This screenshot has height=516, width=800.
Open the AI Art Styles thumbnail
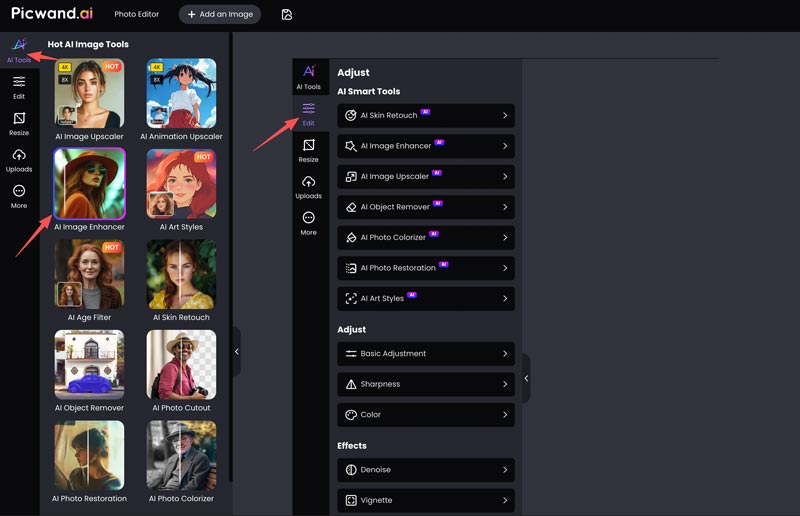pyautogui.click(x=181, y=184)
